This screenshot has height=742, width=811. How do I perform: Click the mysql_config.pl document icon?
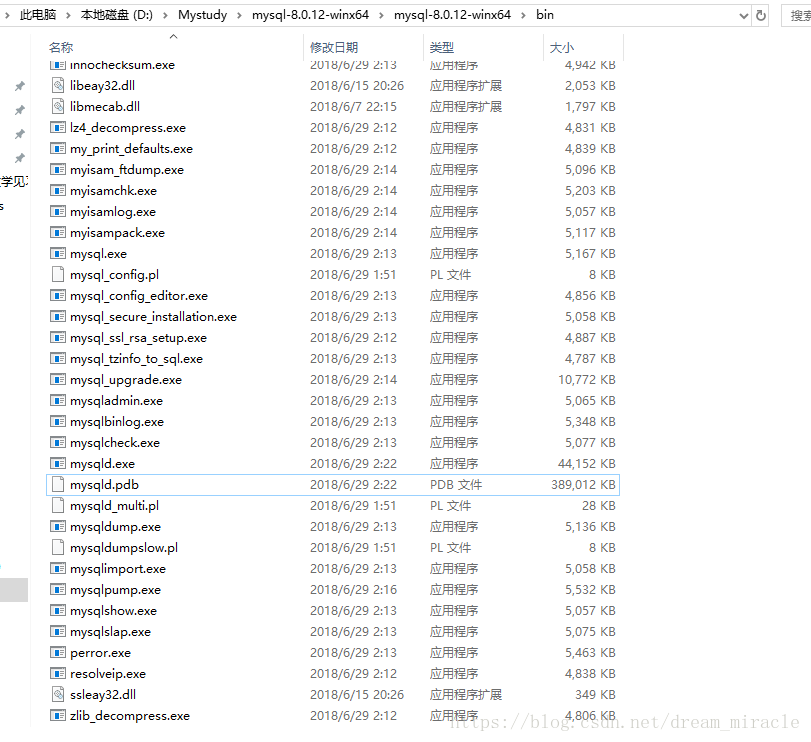(58, 275)
